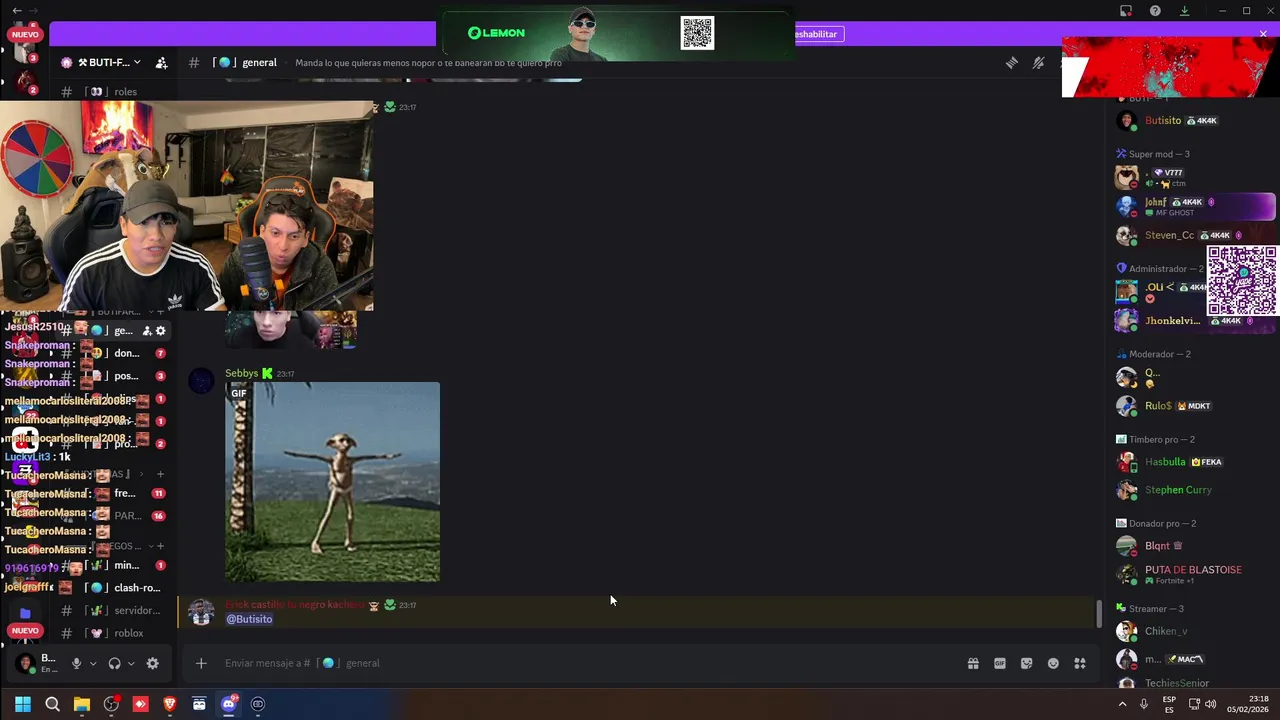Click the dancing Dobby GIF from Sebbys
The width and height of the screenshot is (1280, 720).
point(332,482)
